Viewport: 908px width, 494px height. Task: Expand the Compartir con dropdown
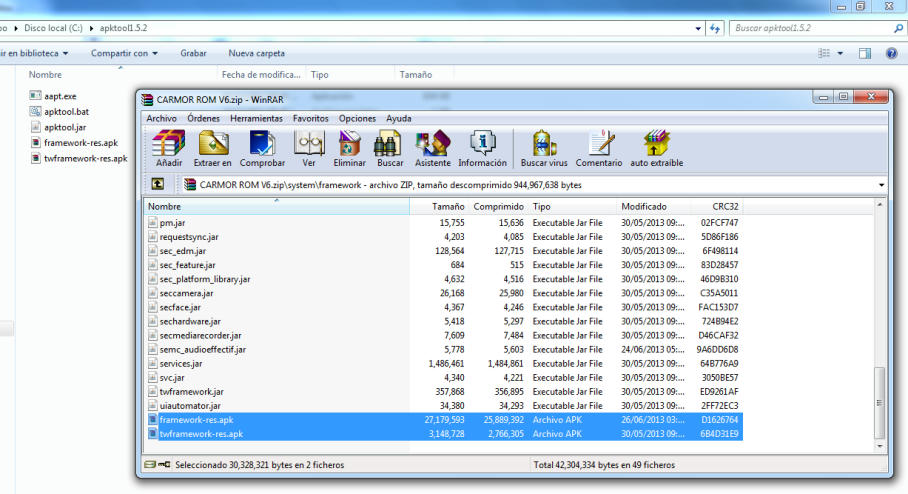124,53
